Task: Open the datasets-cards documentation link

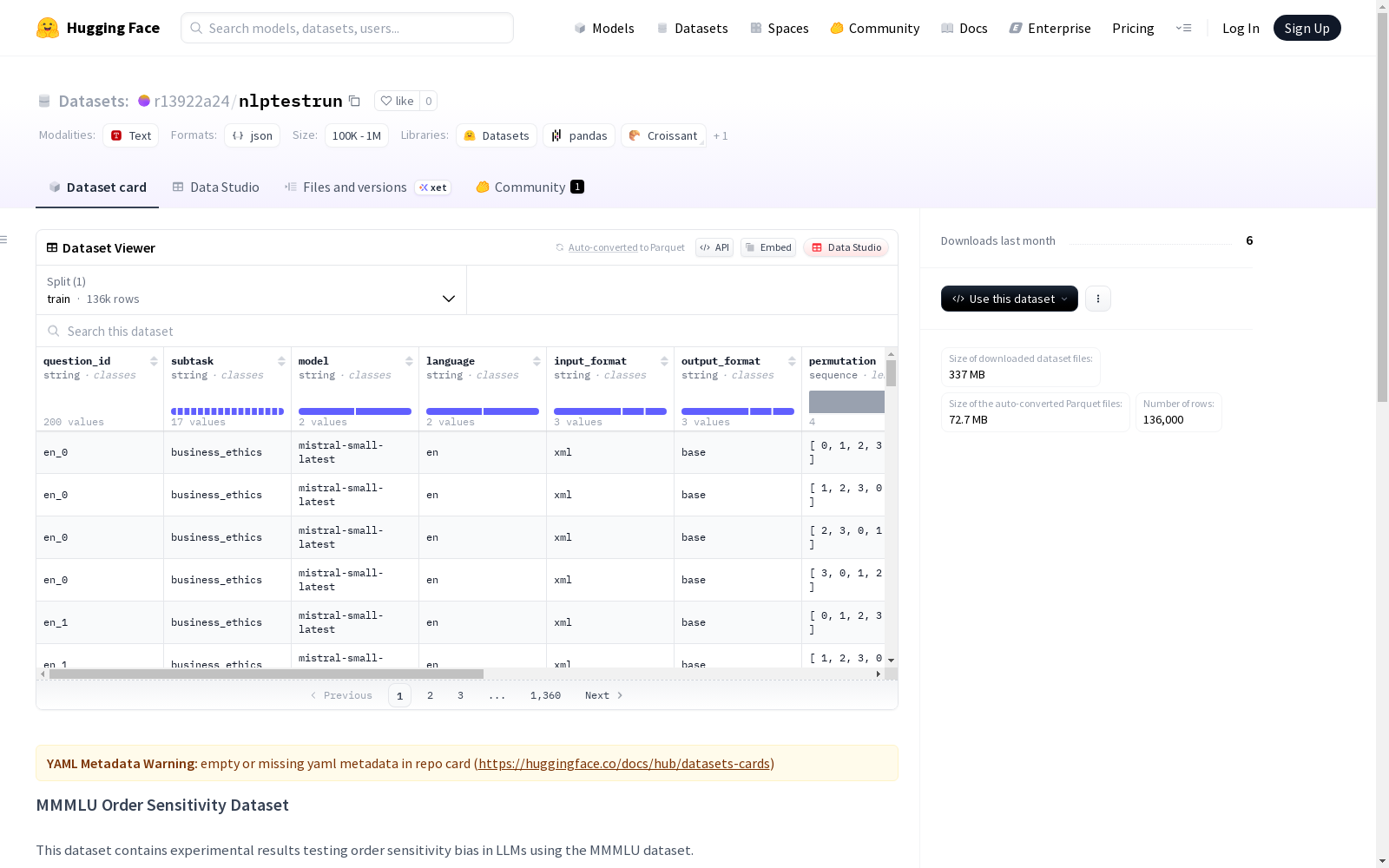Action: click(624, 764)
